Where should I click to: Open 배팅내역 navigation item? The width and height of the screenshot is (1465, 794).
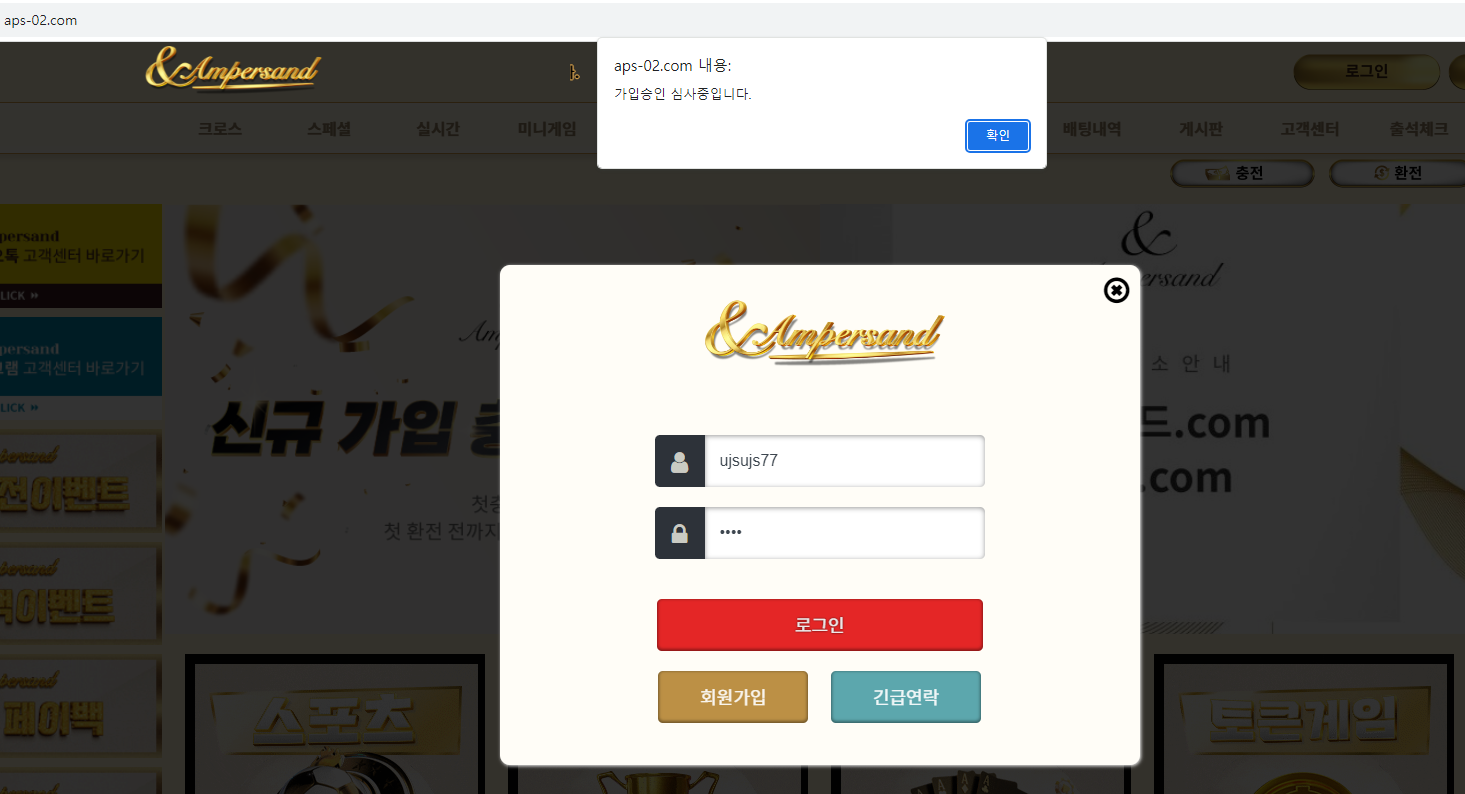1092,129
